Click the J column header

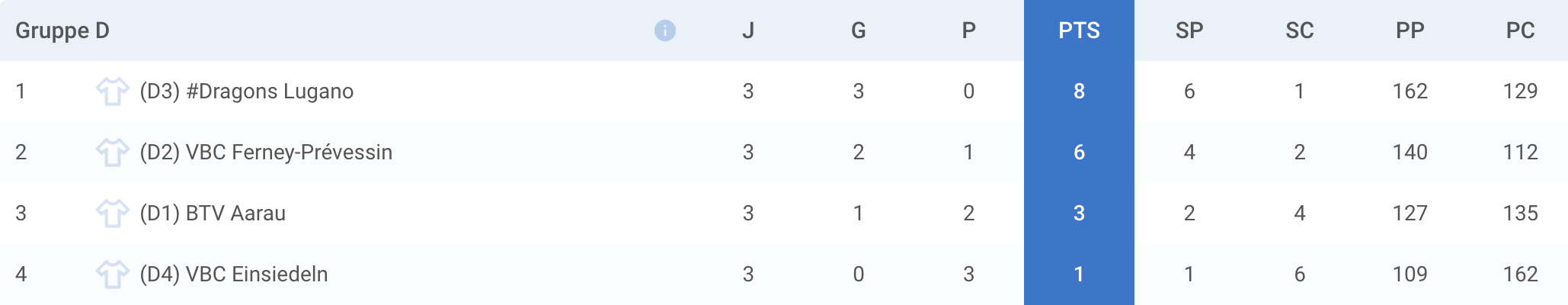(748, 30)
